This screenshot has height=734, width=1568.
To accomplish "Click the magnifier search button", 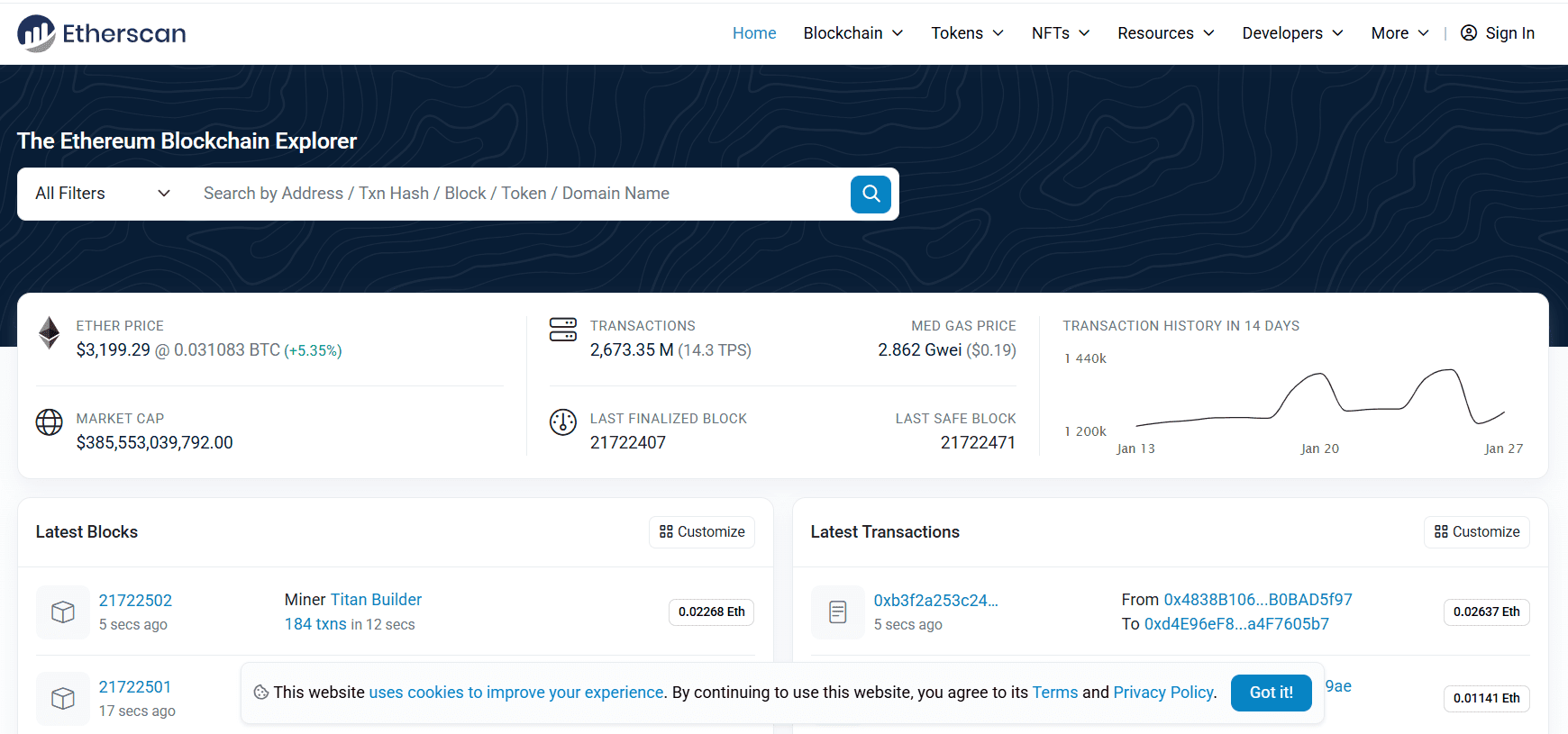I will point(871,194).
